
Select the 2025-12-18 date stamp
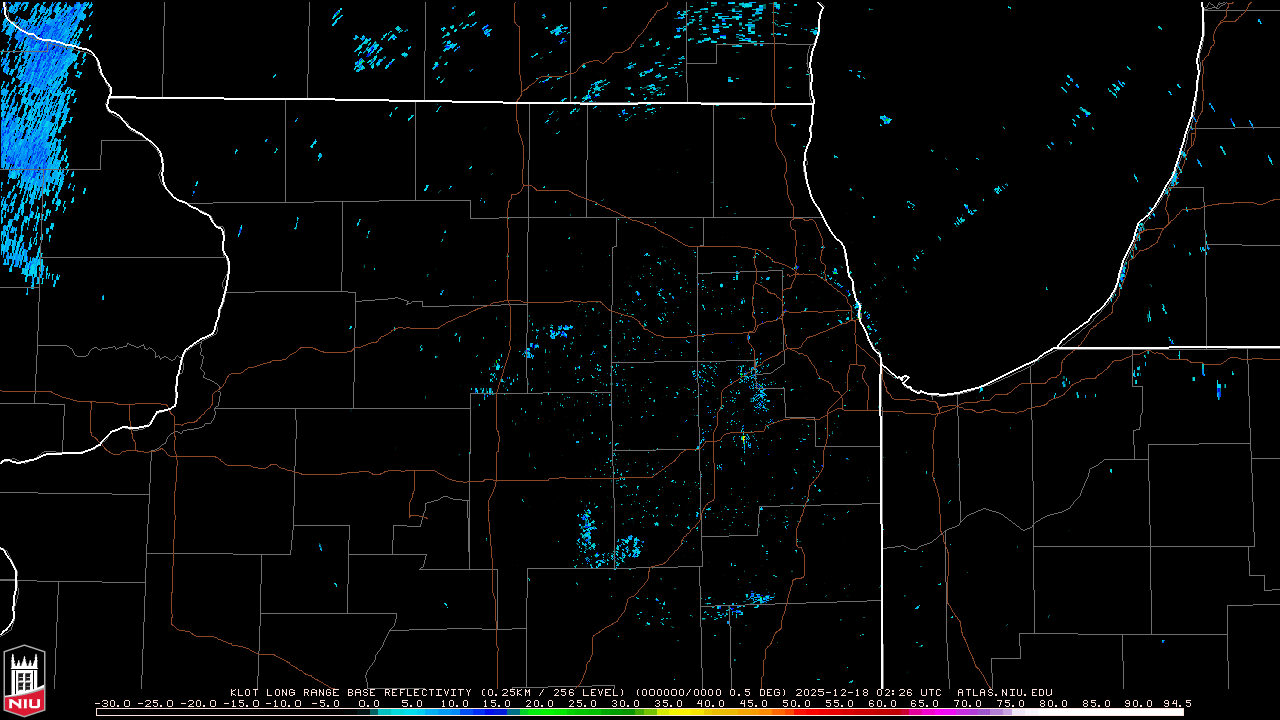pos(832,692)
